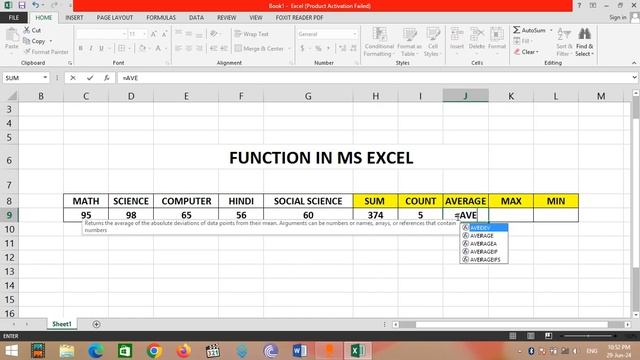Image resolution: width=640 pixels, height=360 pixels.
Task: Switch to the PAGE LAYOUT tab
Action: (x=115, y=18)
